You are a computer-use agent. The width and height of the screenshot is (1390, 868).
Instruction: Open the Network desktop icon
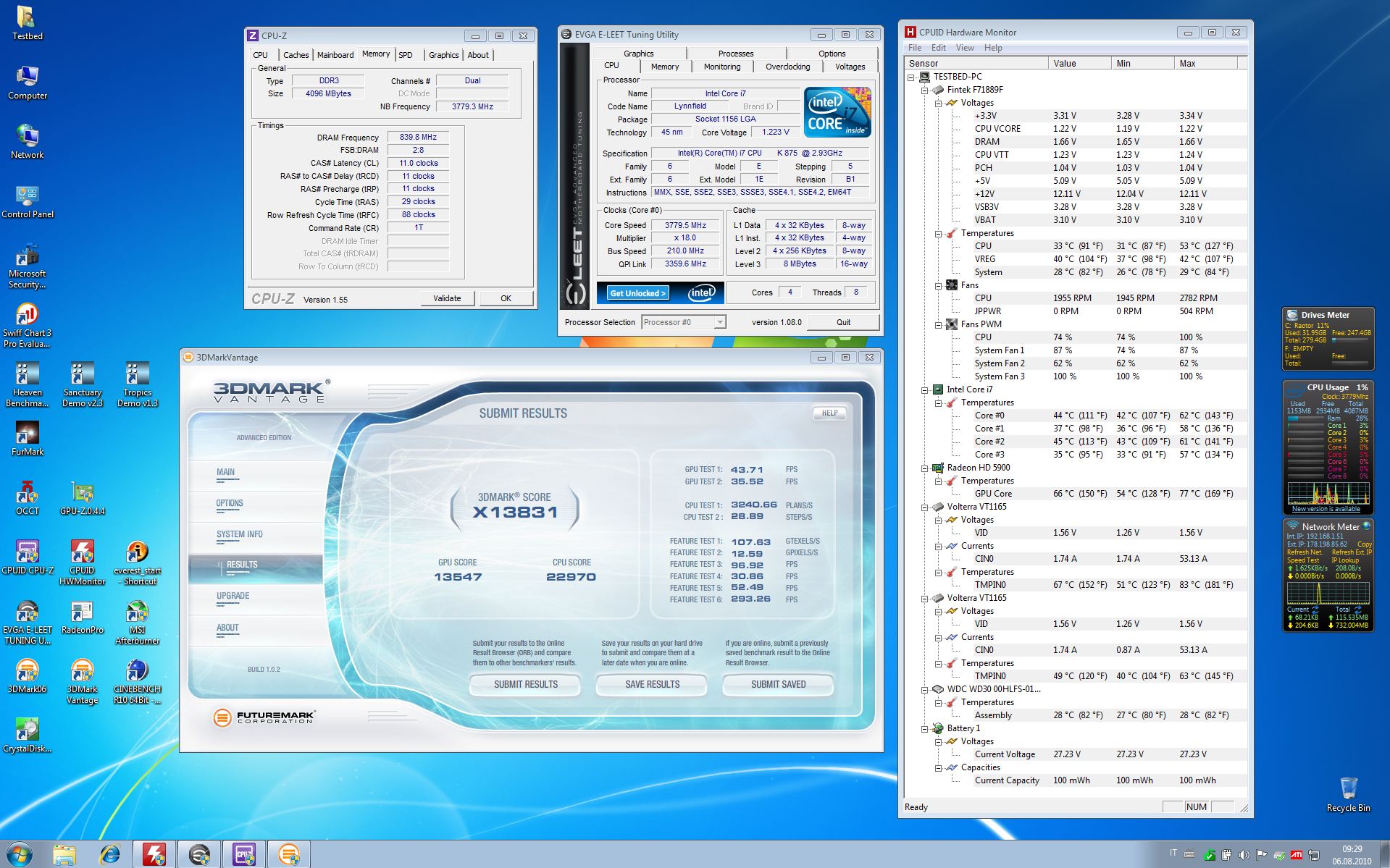[27, 142]
